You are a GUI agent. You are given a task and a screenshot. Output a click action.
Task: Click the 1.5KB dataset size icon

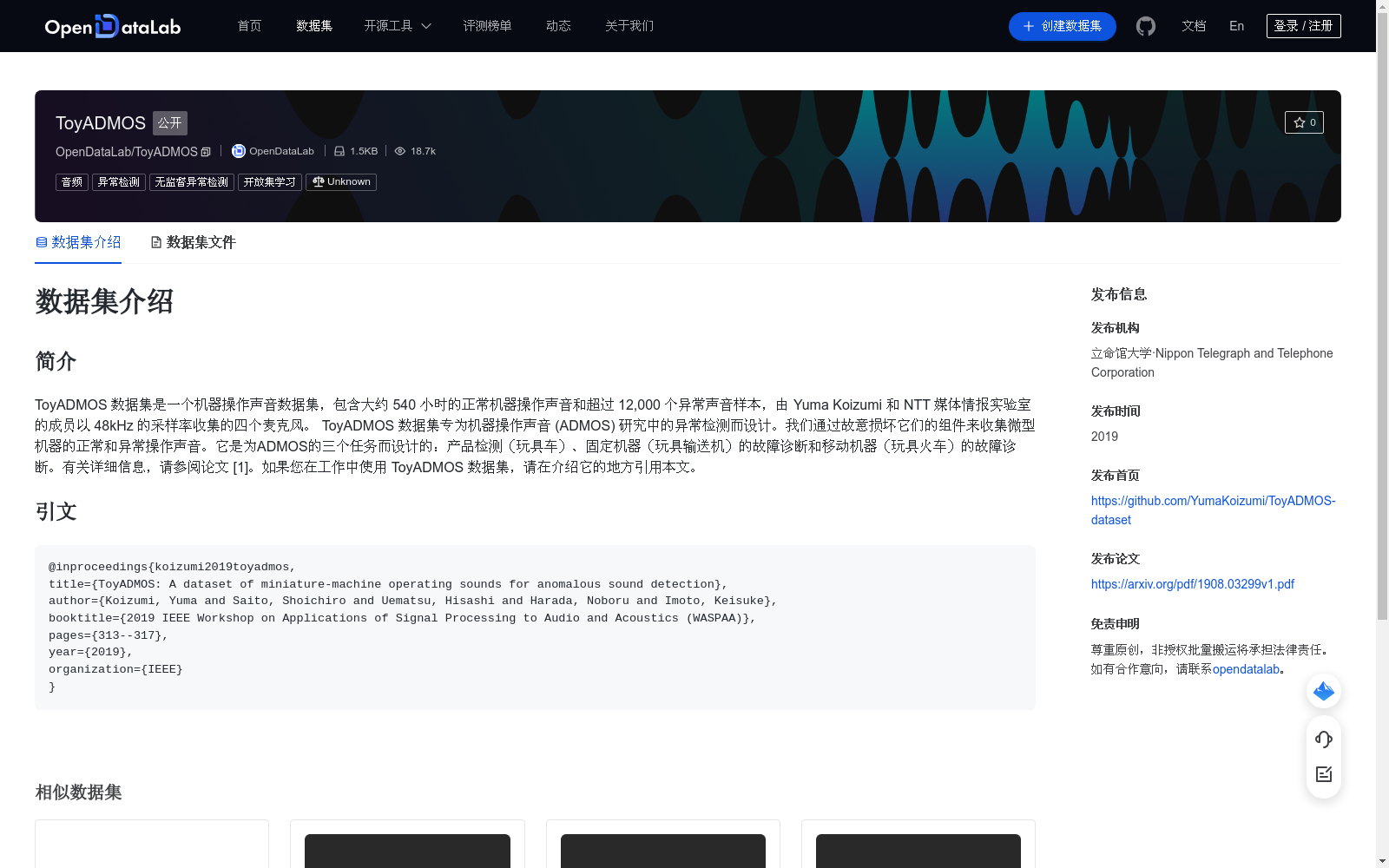coord(339,151)
